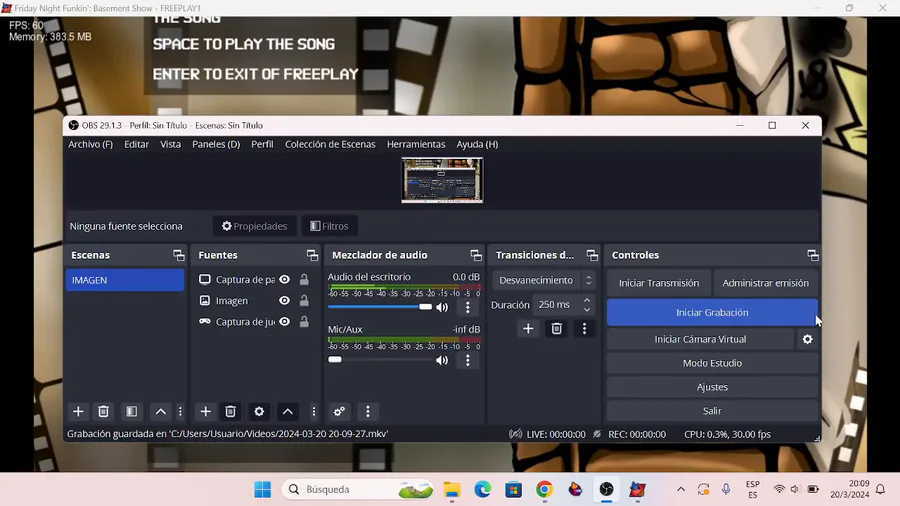Mute Mic/Aux audio

coord(442,360)
